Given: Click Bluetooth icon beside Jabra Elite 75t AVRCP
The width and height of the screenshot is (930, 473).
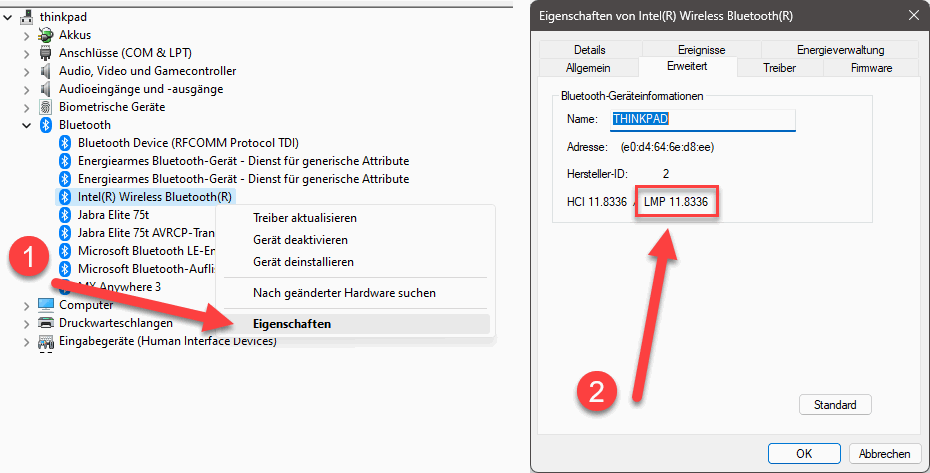Looking at the screenshot, I should pyautogui.click(x=65, y=233).
